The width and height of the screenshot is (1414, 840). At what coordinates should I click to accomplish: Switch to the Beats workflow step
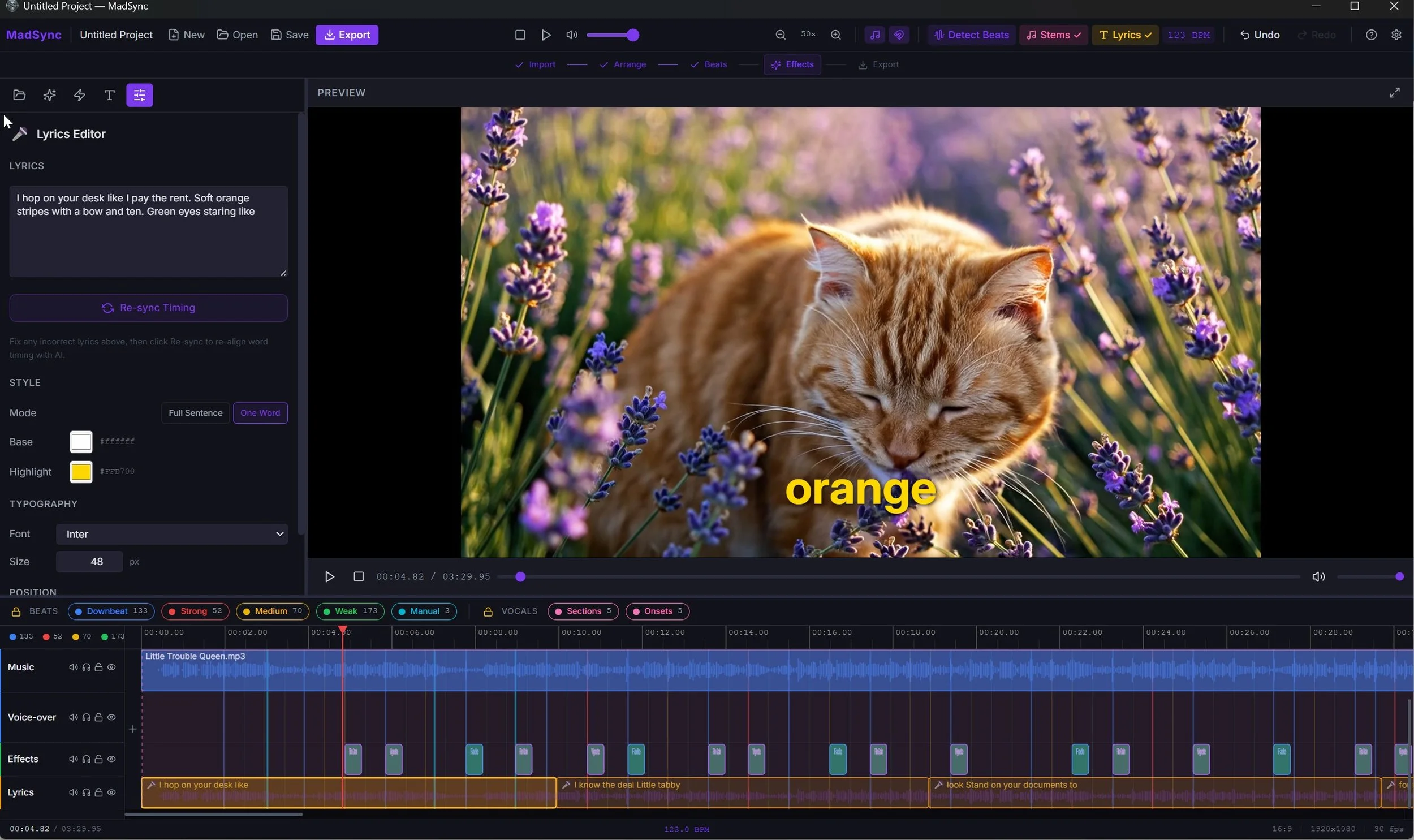[x=709, y=64]
